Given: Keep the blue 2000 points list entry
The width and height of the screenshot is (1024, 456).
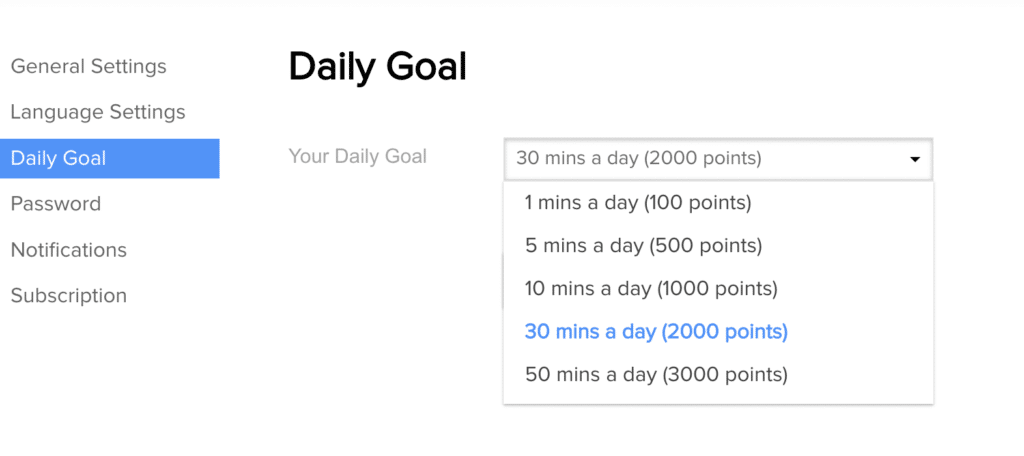Looking at the screenshot, I should (x=724, y=332).
